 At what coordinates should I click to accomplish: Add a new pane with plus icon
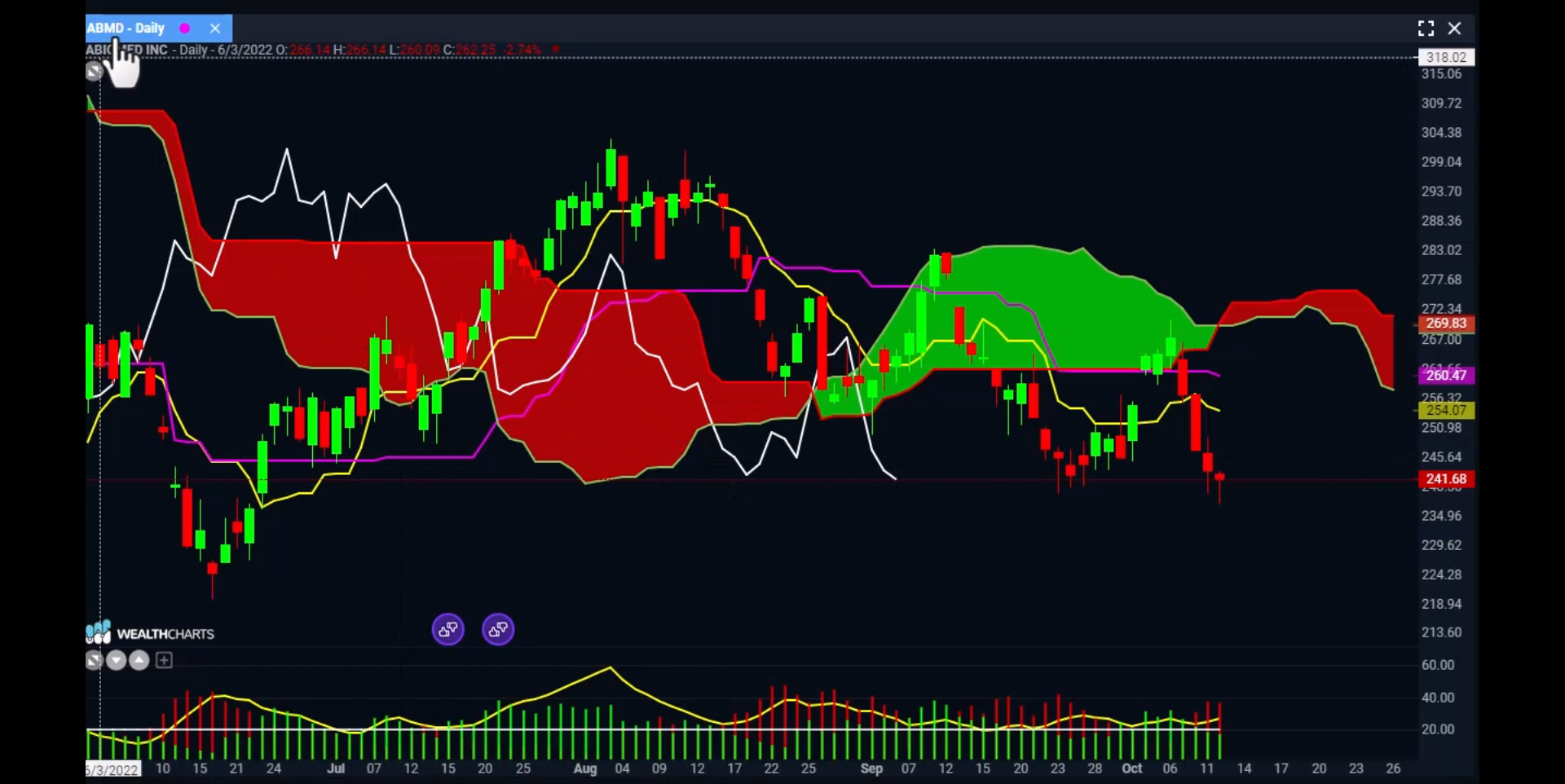164,660
